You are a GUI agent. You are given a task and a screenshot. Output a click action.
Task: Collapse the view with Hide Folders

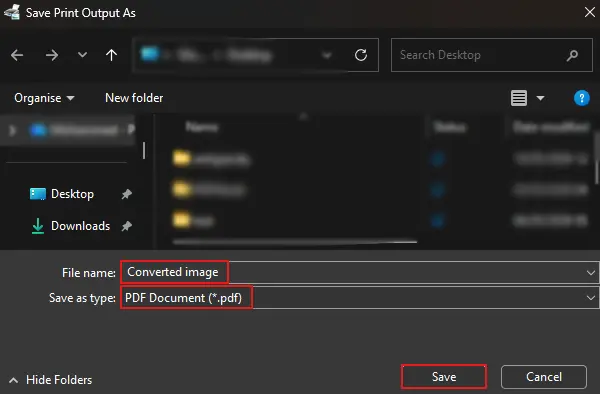51,380
